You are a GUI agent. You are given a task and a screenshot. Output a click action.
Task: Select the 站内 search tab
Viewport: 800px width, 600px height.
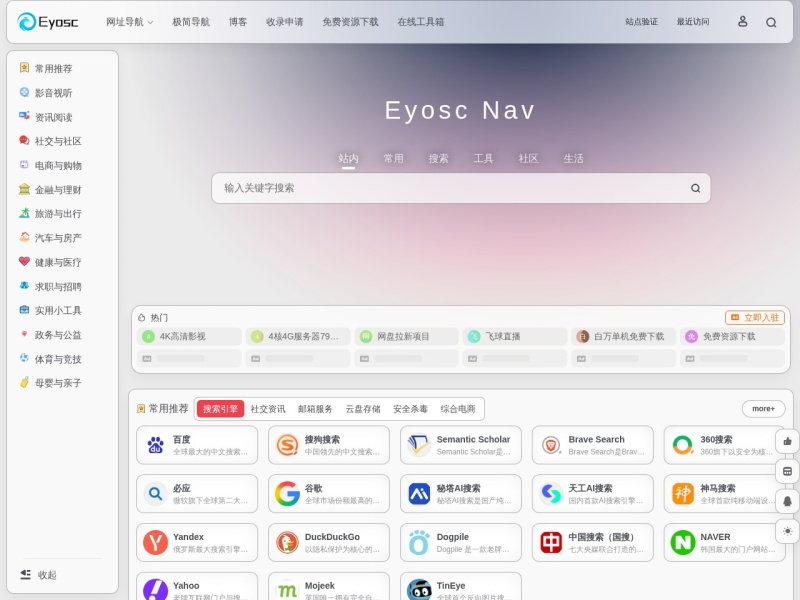[x=348, y=159]
